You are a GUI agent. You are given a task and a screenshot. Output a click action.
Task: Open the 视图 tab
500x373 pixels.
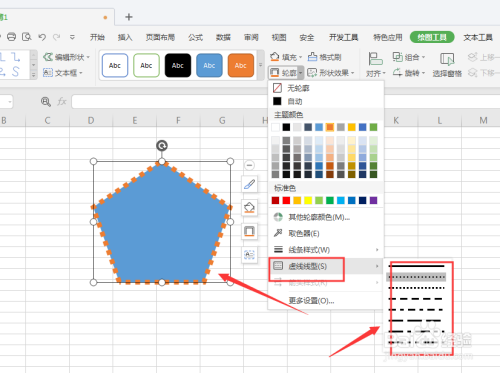279,37
